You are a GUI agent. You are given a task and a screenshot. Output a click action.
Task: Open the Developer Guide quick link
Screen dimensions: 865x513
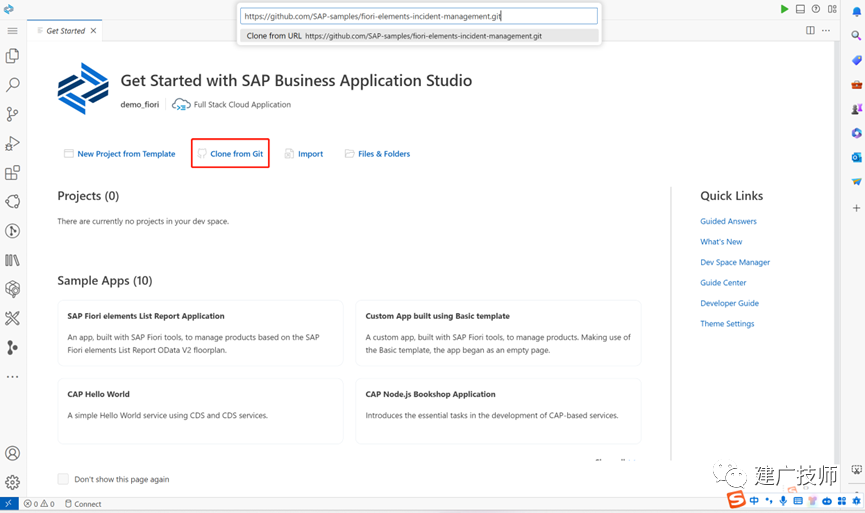729,303
